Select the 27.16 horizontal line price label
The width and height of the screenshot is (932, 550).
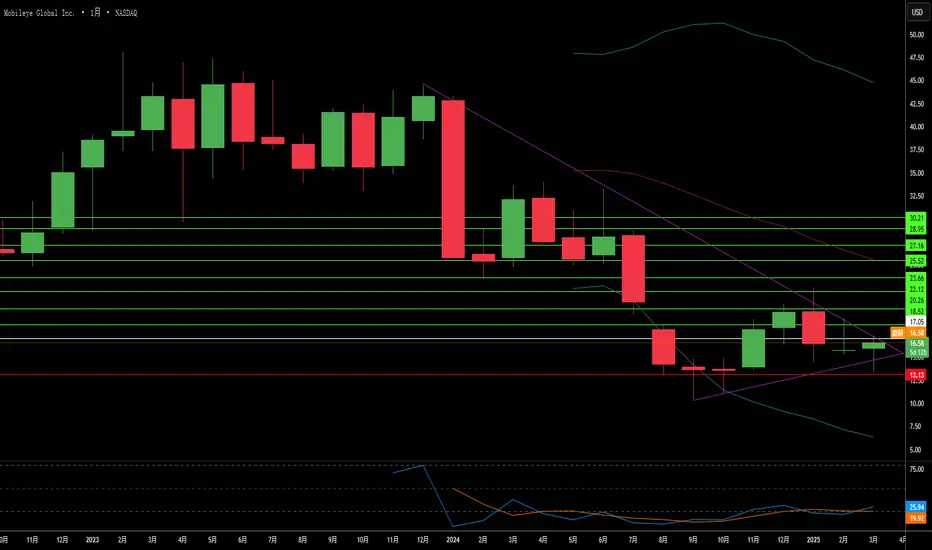(916, 246)
